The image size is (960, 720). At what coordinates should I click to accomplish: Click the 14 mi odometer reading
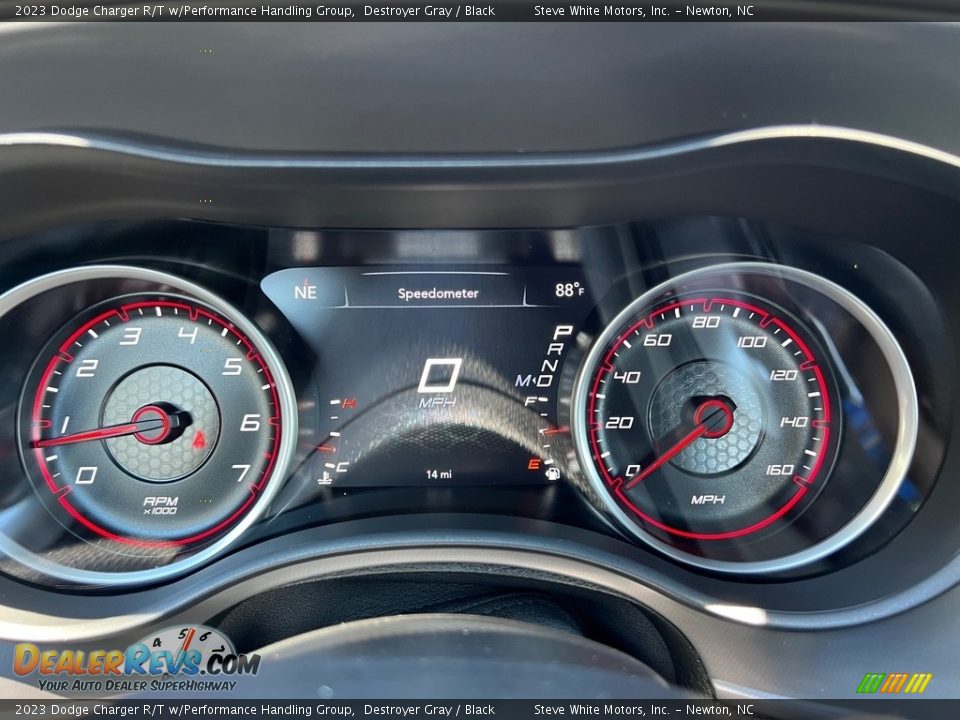439,474
